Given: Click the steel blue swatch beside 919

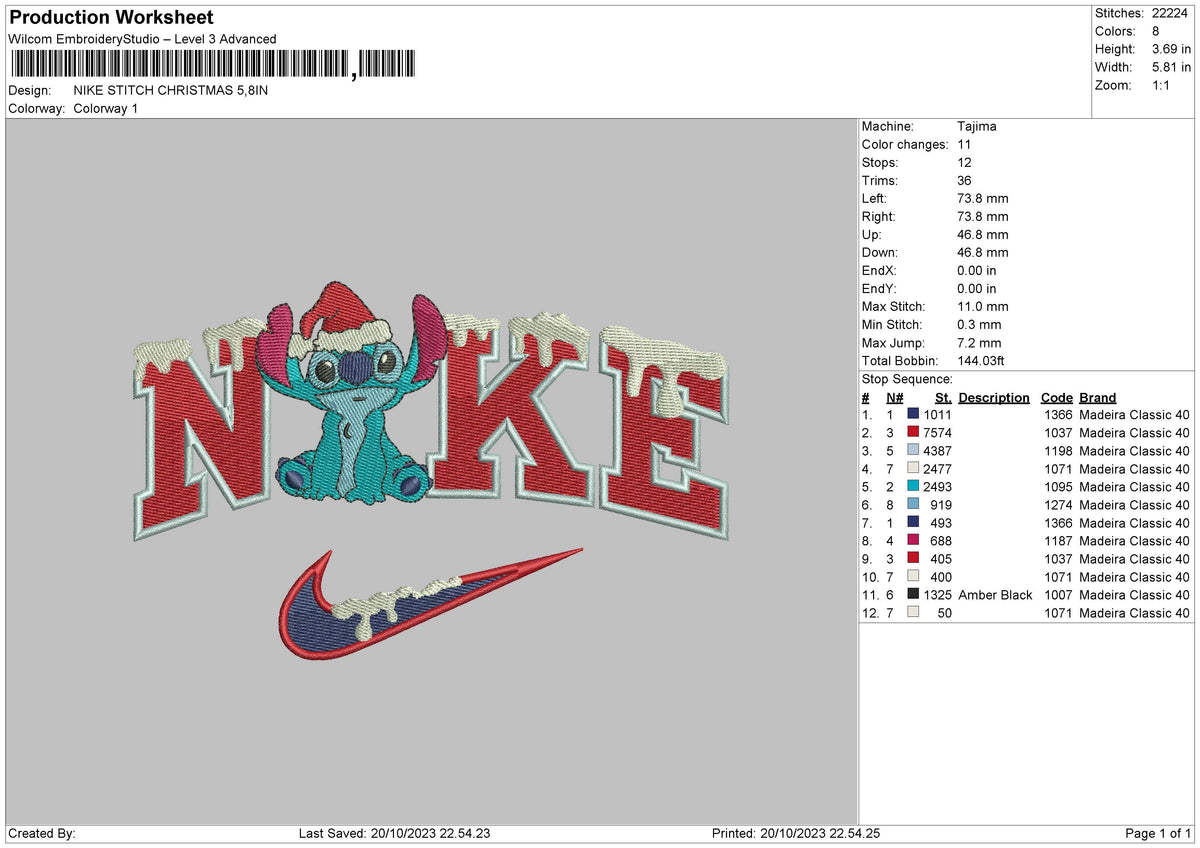Looking at the screenshot, I should (x=913, y=505).
